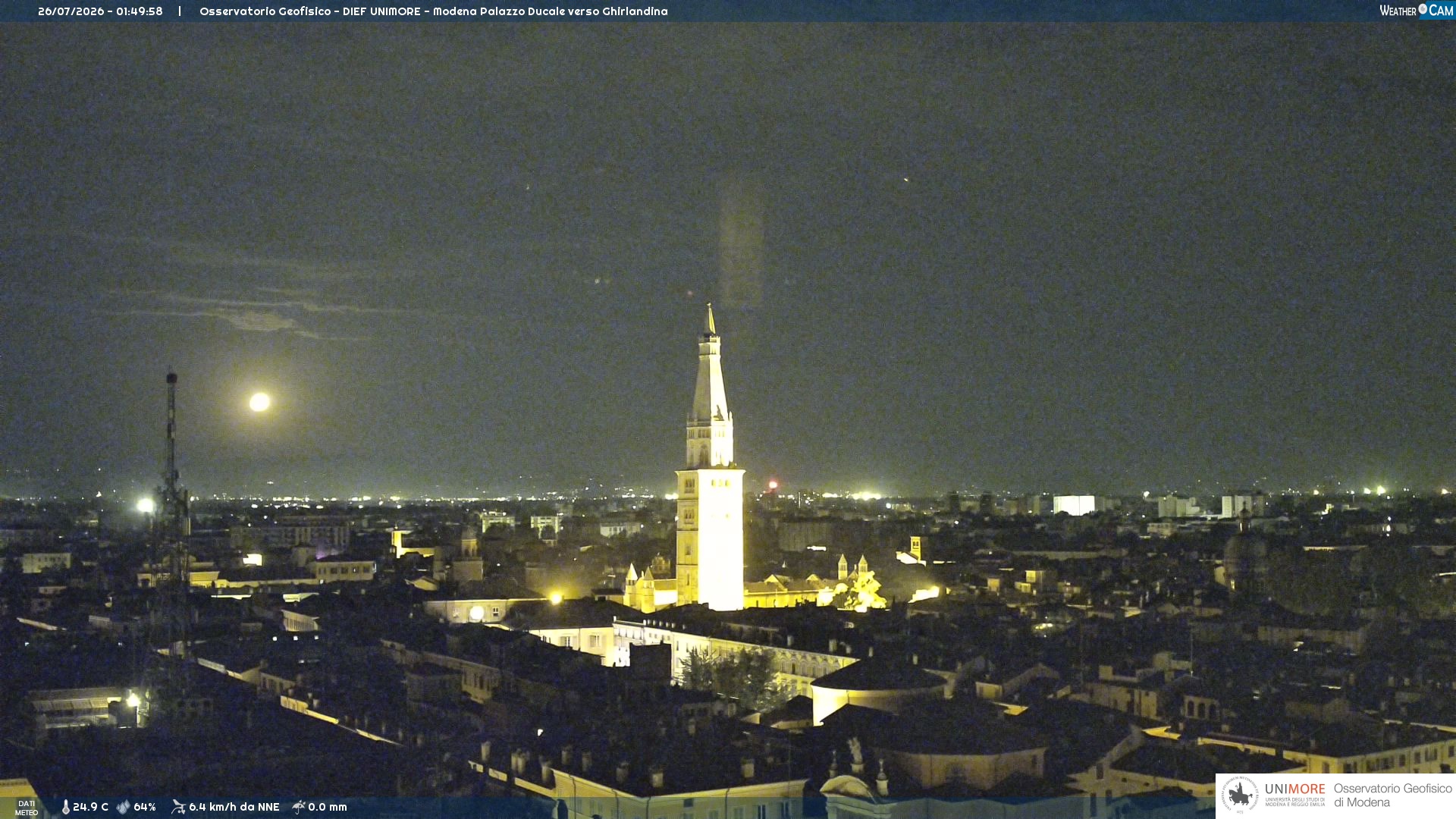
Task: Click the 24.9 C temperature reading
Action: pyautogui.click(x=90, y=807)
